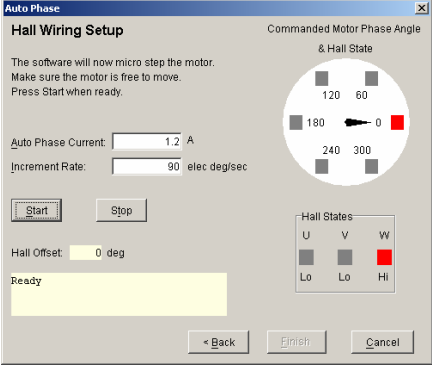432x365 pixels.
Task: Click the 'Lo' label under U
Action: pos(306,277)
